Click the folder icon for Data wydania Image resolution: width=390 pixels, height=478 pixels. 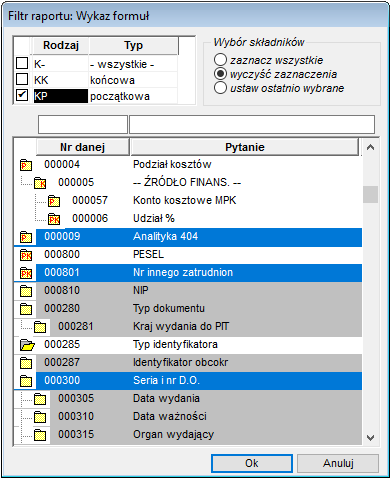click(x=40, y=399)
